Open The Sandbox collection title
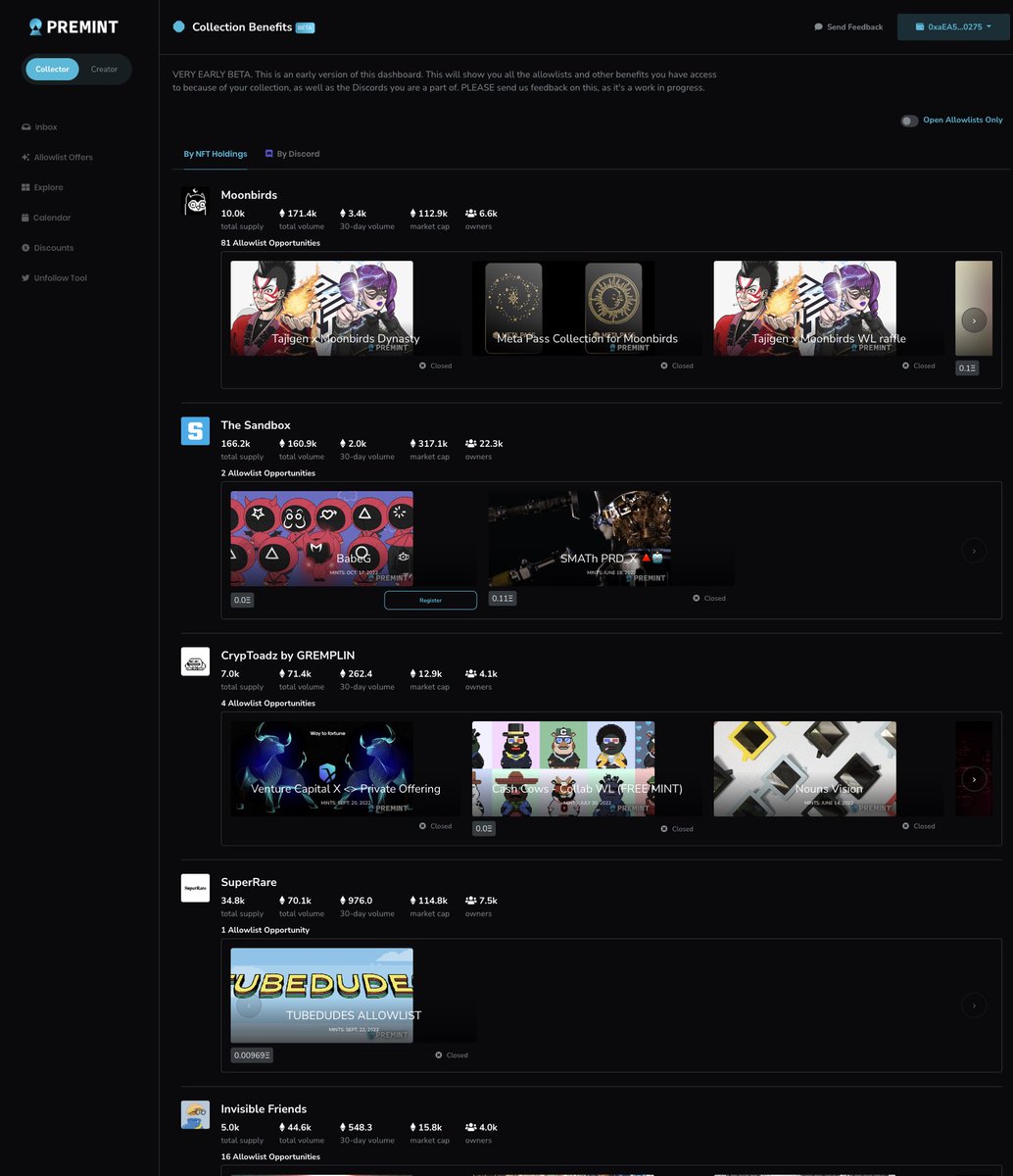 [x=256, y=425]
